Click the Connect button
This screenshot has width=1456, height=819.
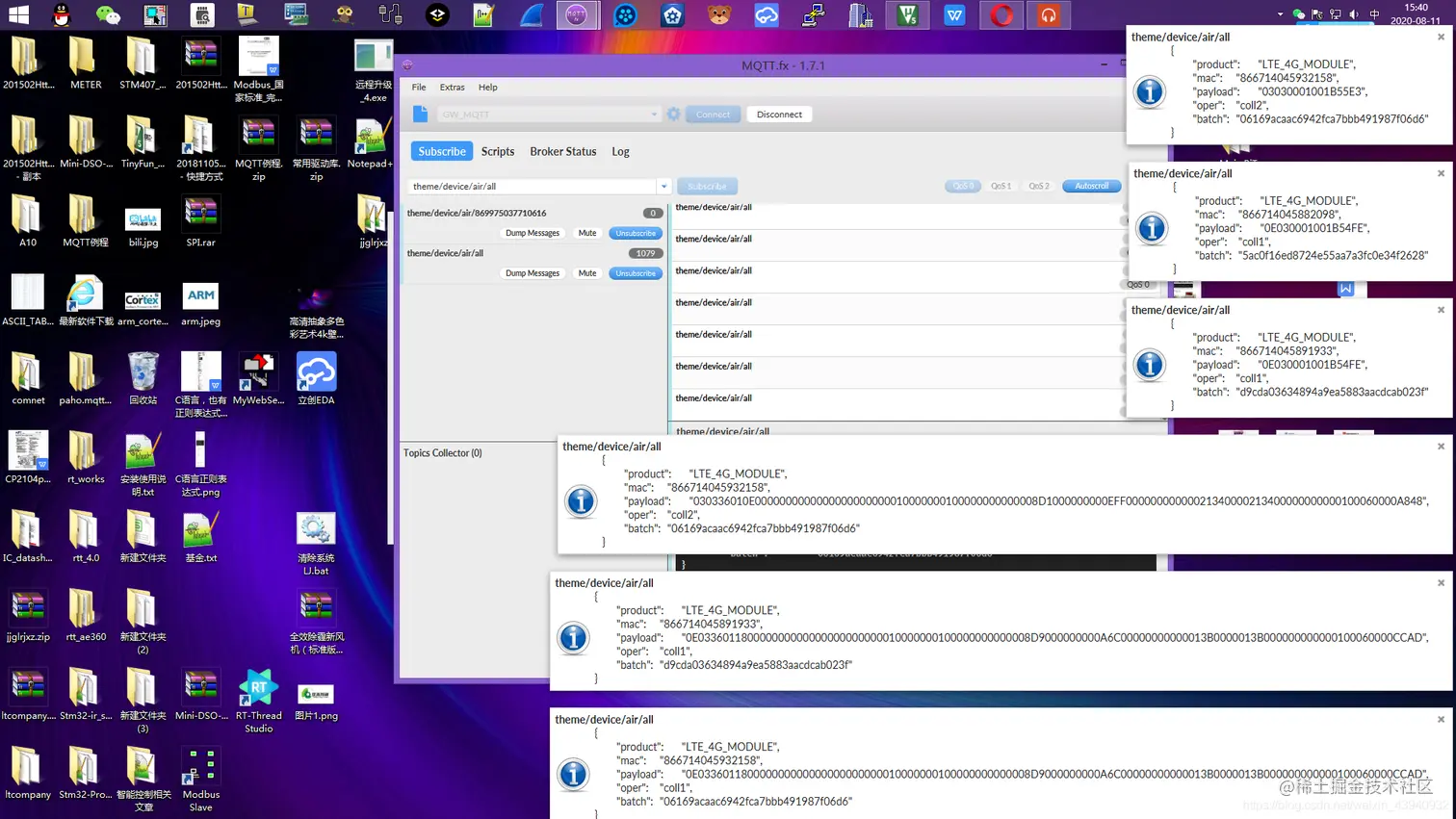713,114
